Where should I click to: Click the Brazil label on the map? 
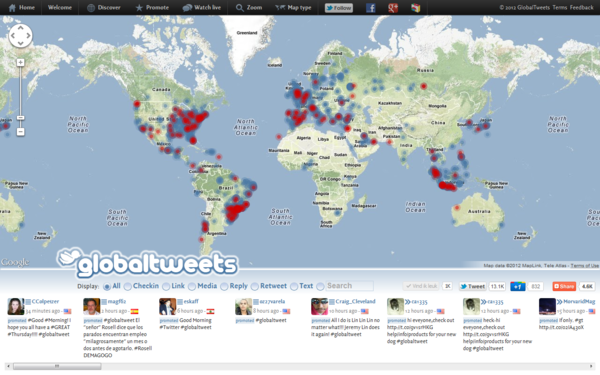226,188
